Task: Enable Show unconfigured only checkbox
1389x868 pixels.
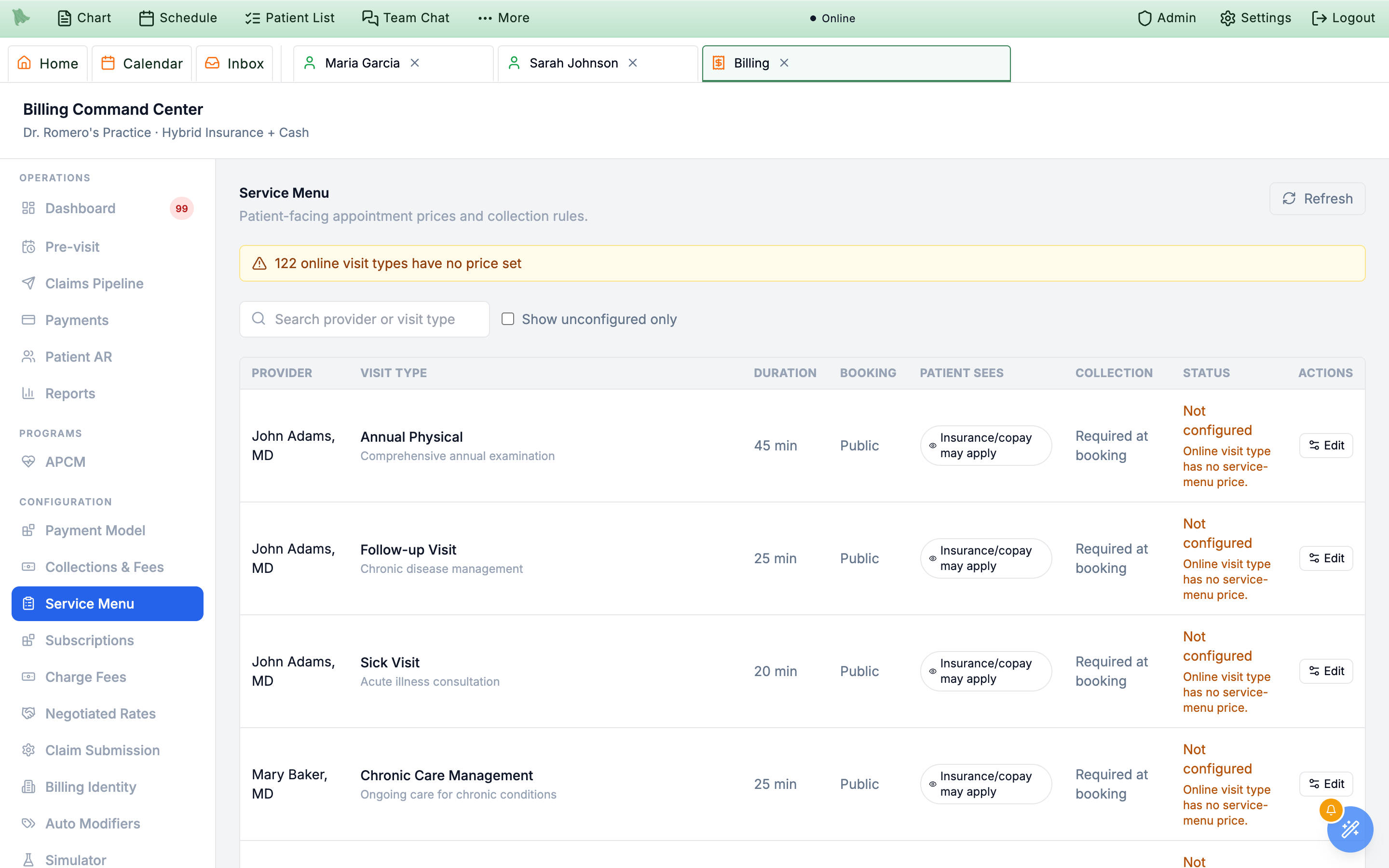Action: pyautogui.click(x=508, y=319)
